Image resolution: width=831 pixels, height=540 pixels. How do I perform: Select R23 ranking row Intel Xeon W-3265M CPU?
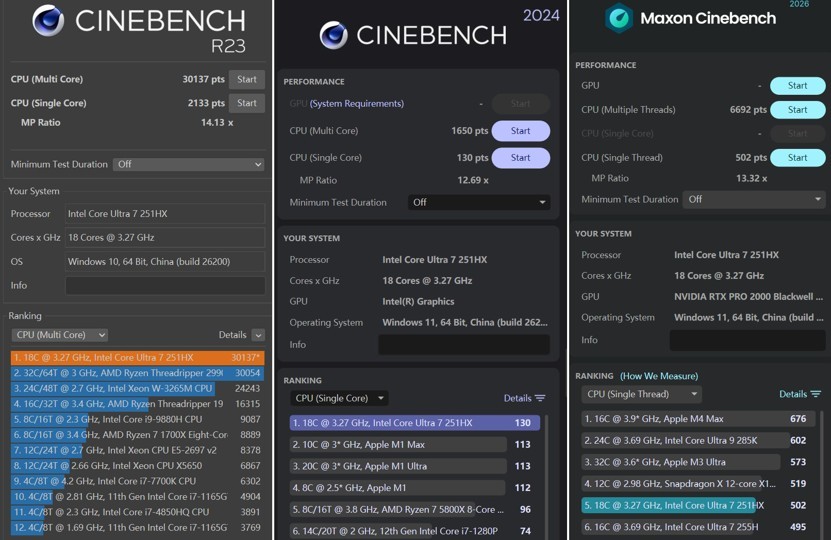[137, 388]
